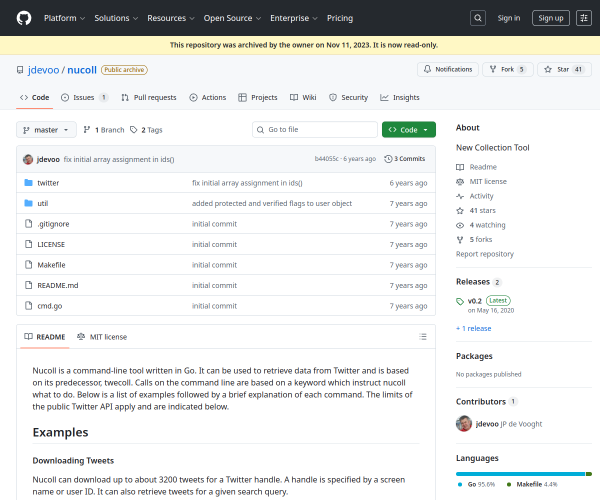
Task: Open the appearance settings icon beside Sign up
Action: tap(584, 18)
